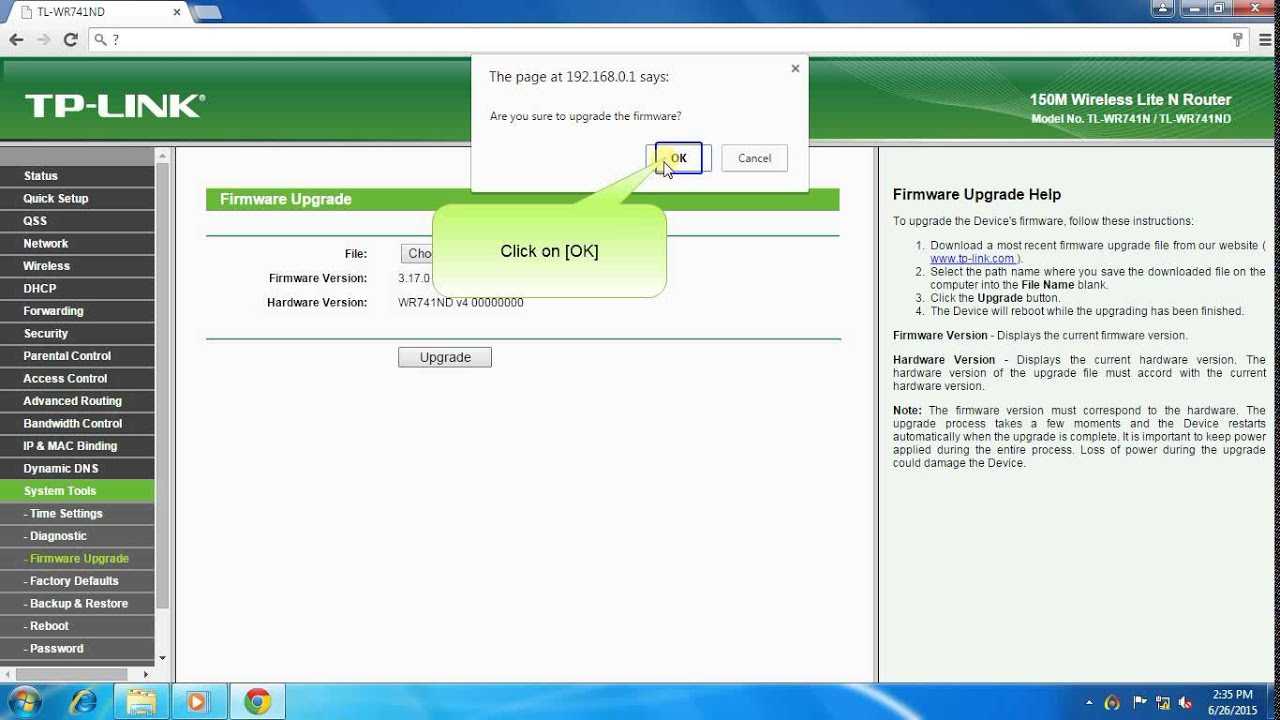
Task: Open the Windows Start menu
Action: coord(25,702)
